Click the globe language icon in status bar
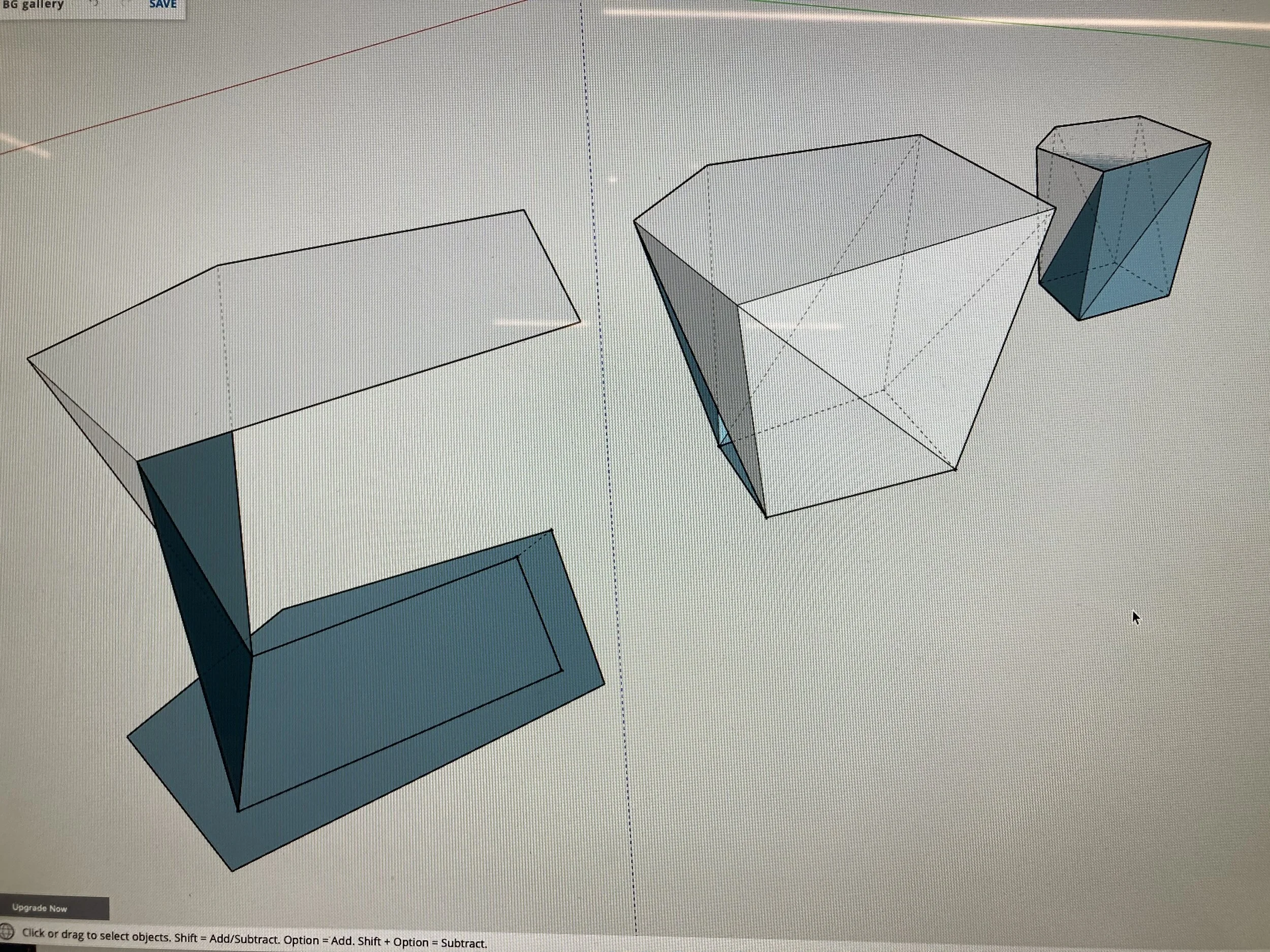Viewport: 1270px width, 952px height. pos(6,931)
